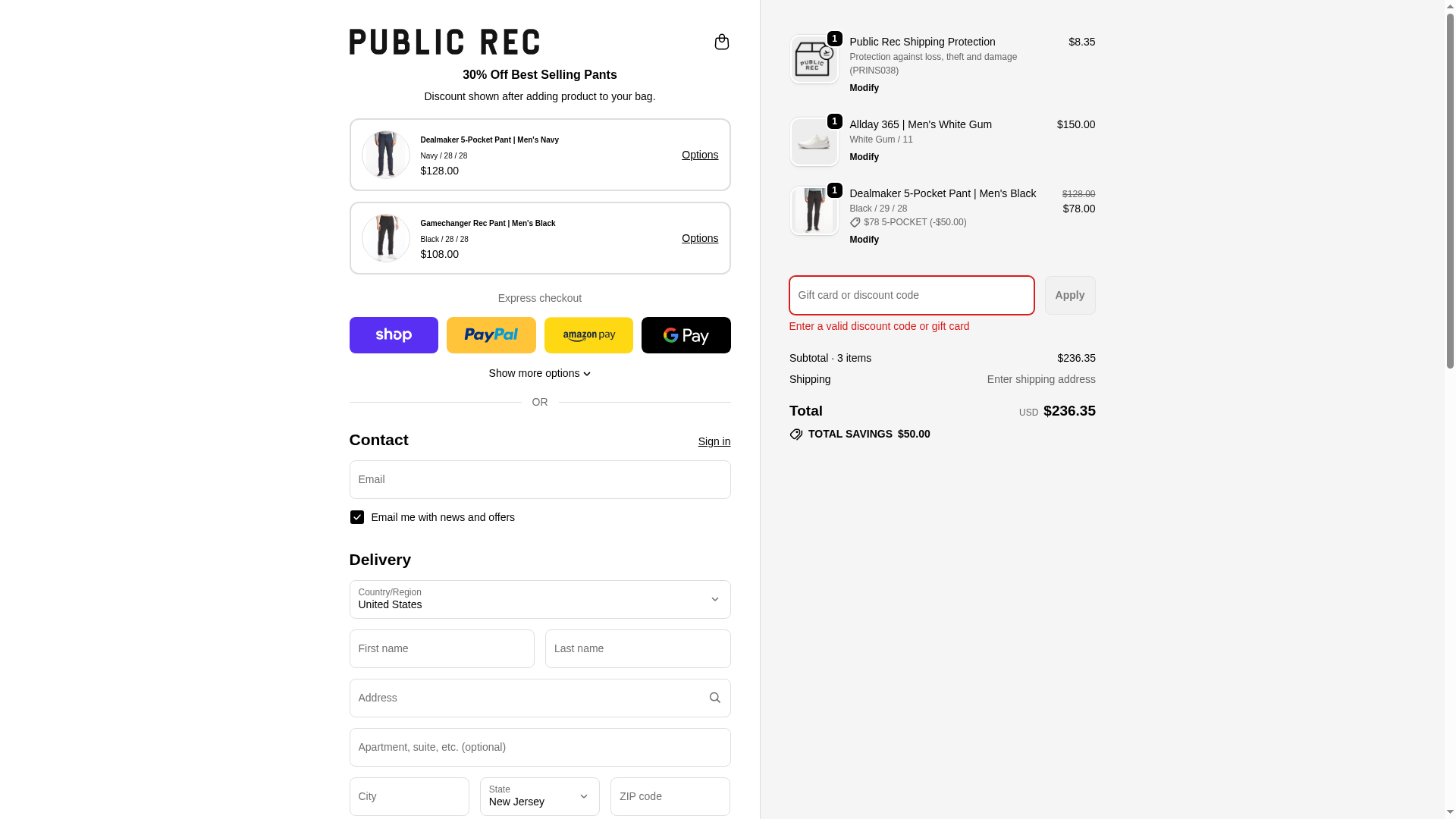Viewport: 1456px width, 819px height.
Task: Open the Country/Region dropdown
Action: coord(539,599)
